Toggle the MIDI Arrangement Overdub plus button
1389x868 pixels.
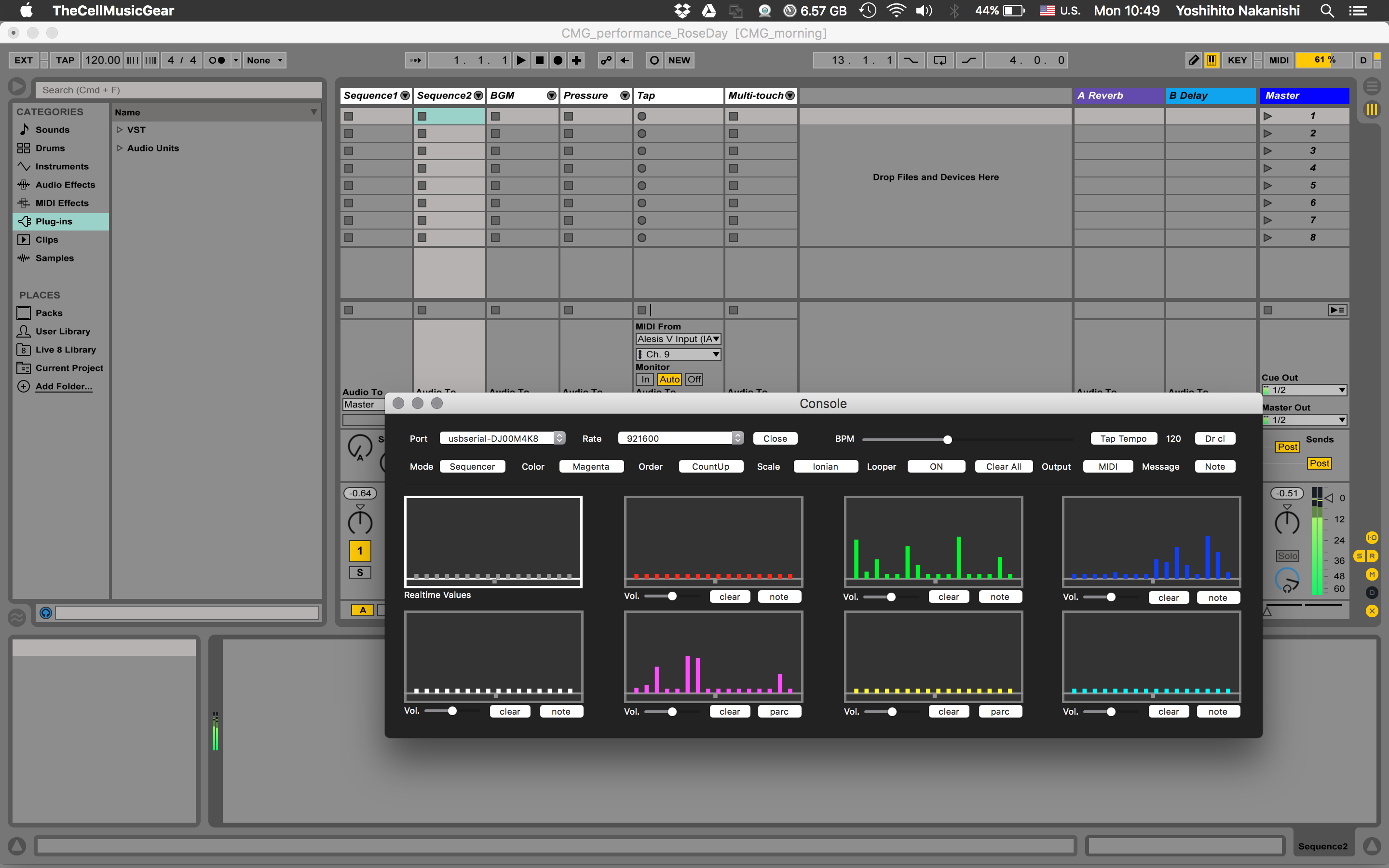[x=576, y=60]
